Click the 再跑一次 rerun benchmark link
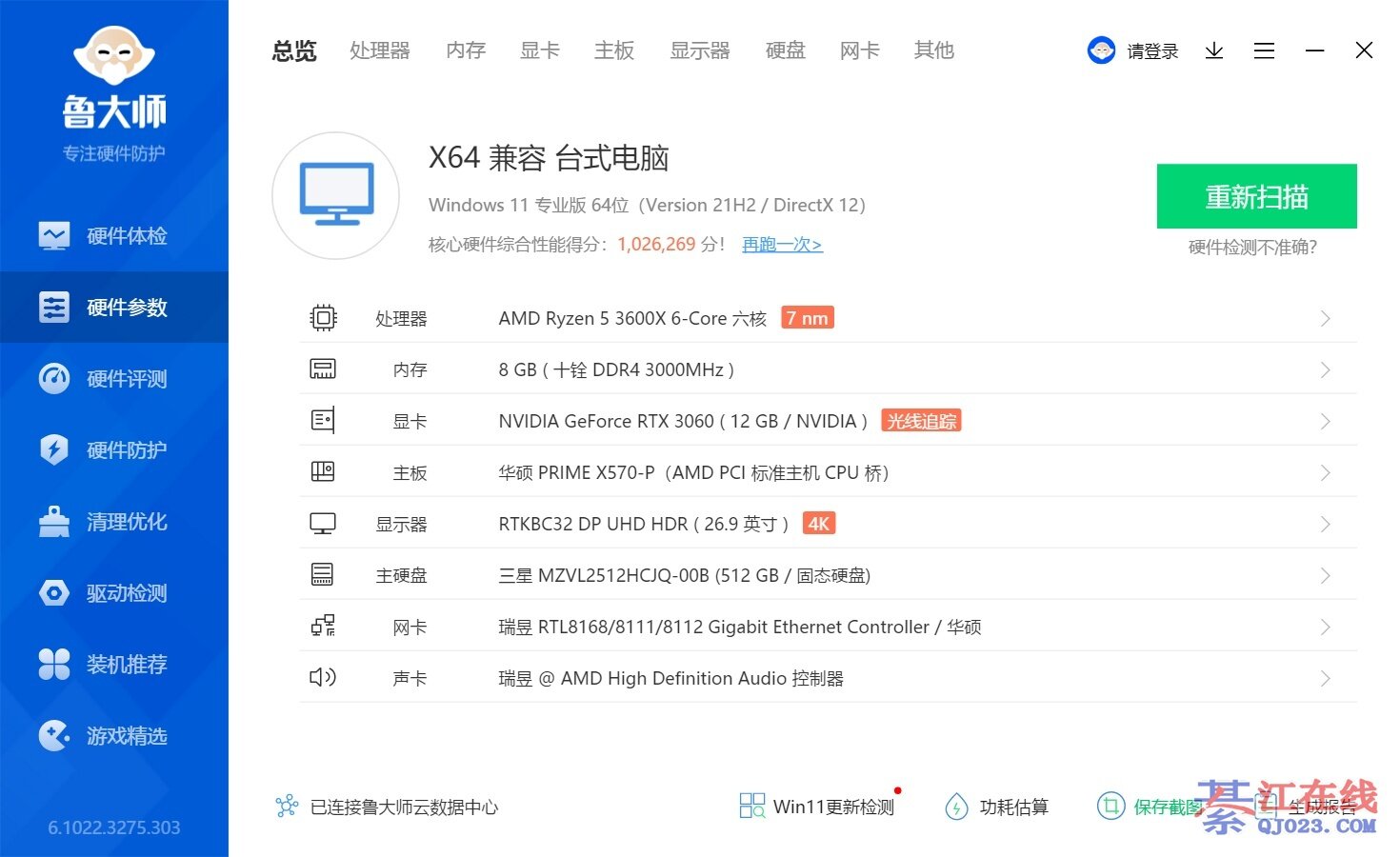 (x=782, y=245)
